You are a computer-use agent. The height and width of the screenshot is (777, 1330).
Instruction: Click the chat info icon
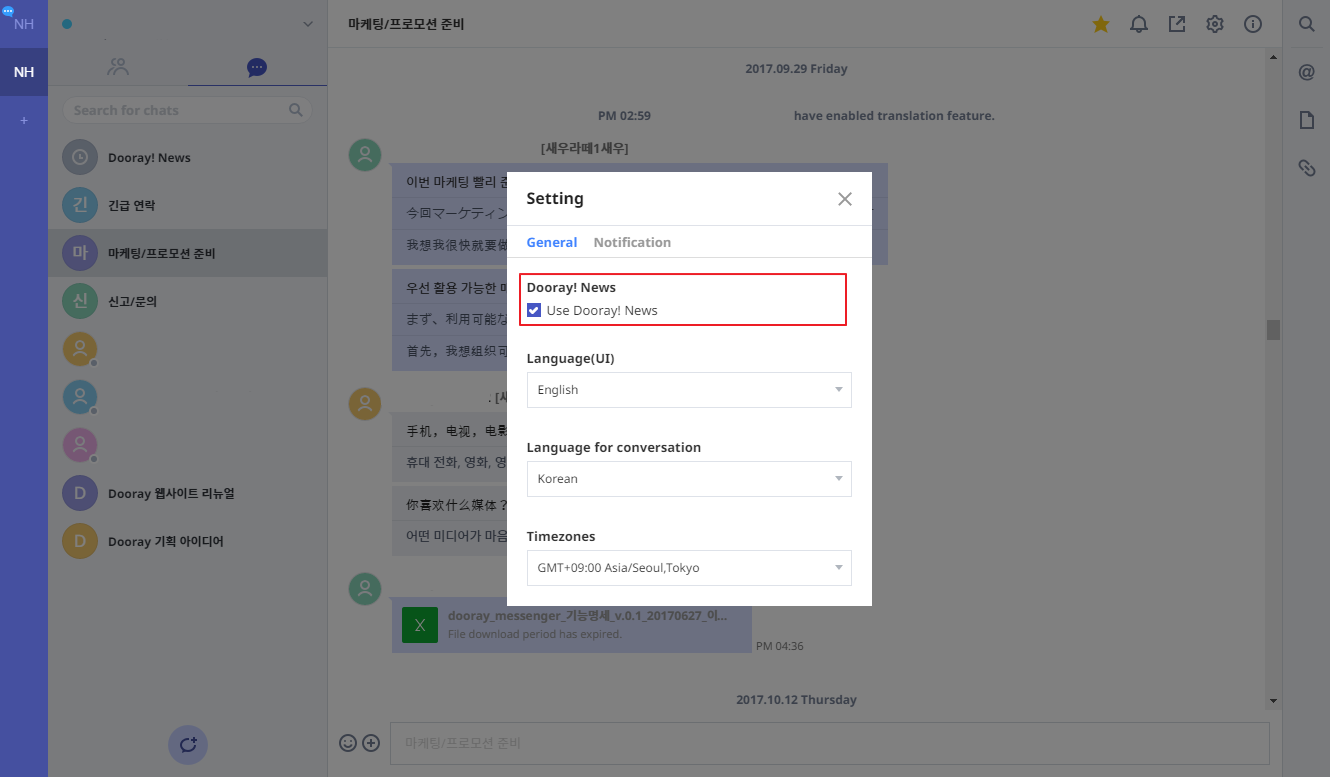pos(1253,24)
